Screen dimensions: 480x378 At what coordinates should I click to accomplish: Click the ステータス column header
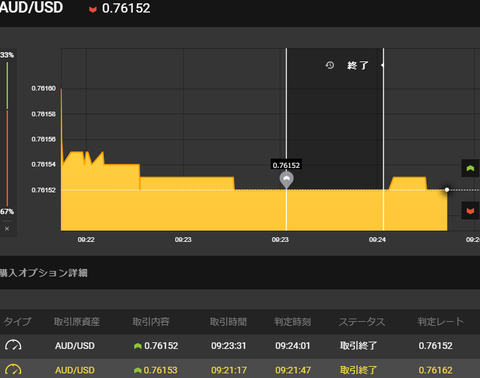point(362,322)
